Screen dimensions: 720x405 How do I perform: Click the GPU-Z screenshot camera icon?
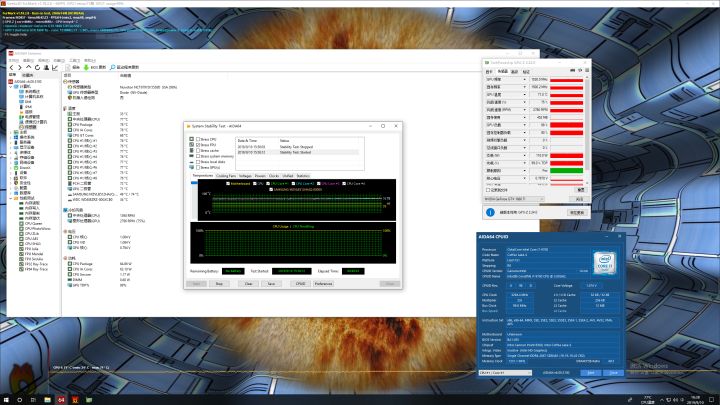(x=572, y=71)
